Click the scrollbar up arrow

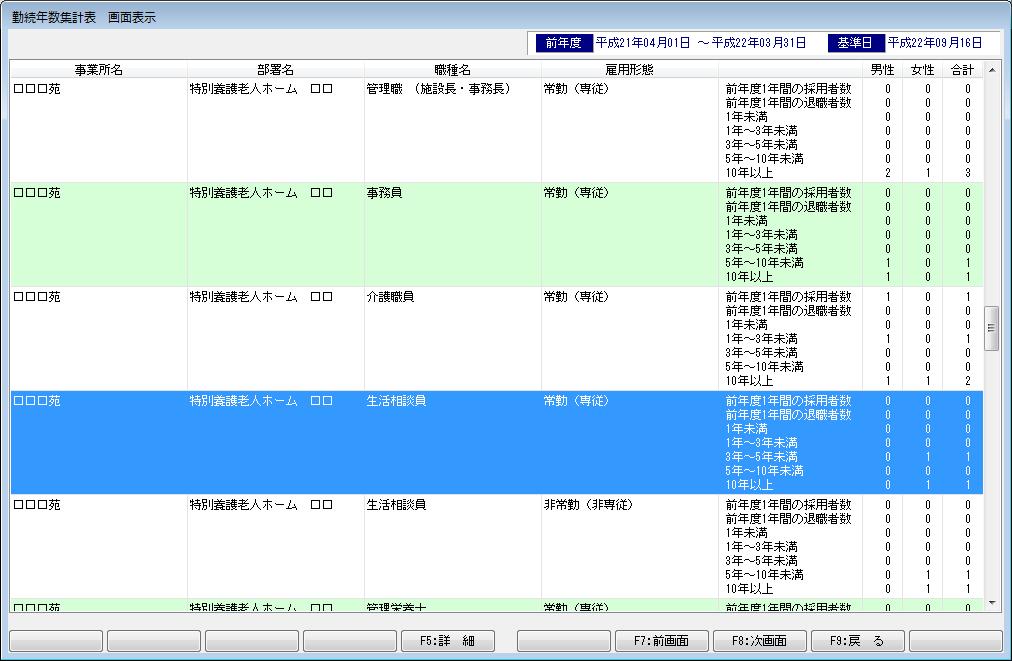click(992, 70)
